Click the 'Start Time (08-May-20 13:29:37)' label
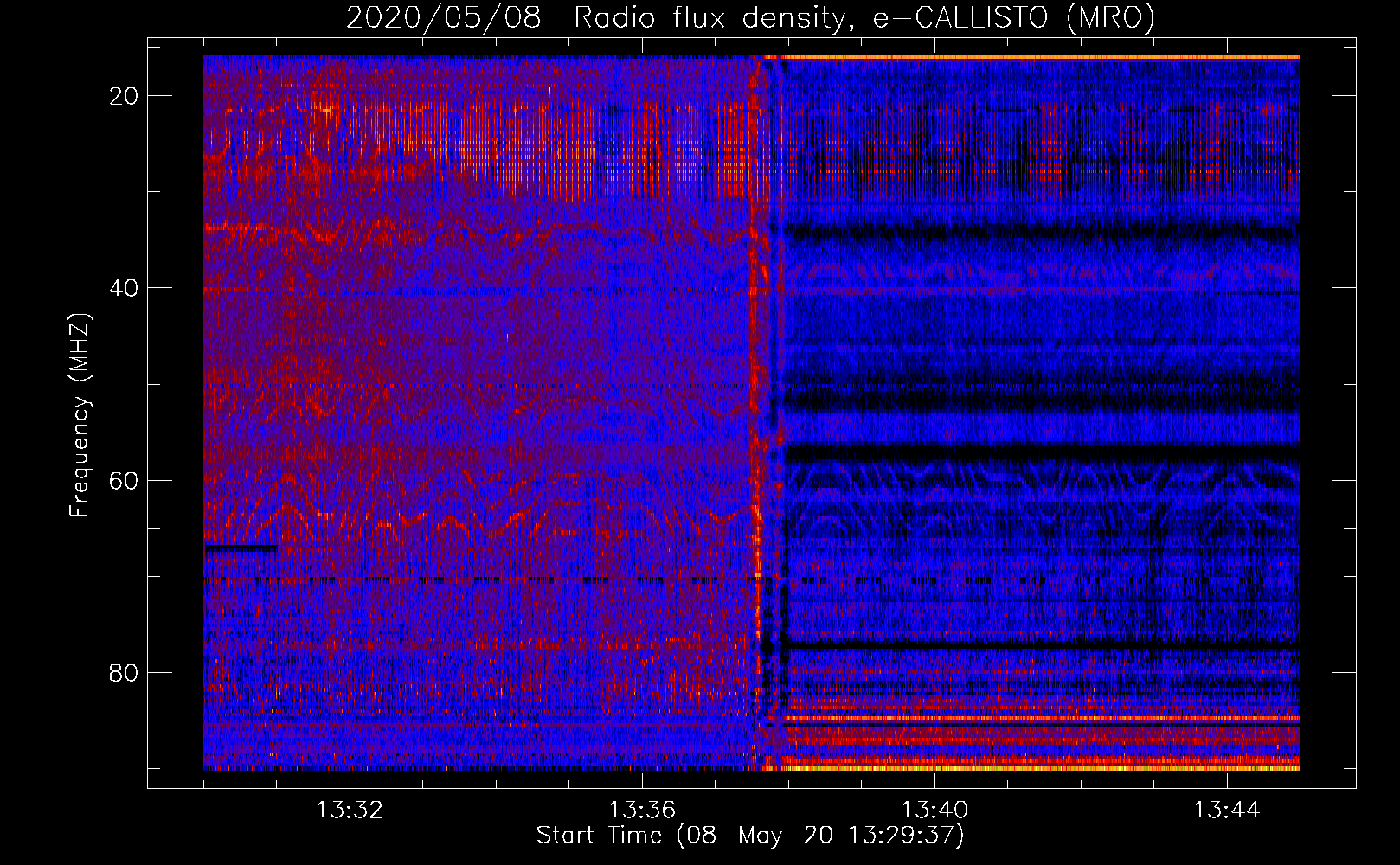 [x=750, y=836]
